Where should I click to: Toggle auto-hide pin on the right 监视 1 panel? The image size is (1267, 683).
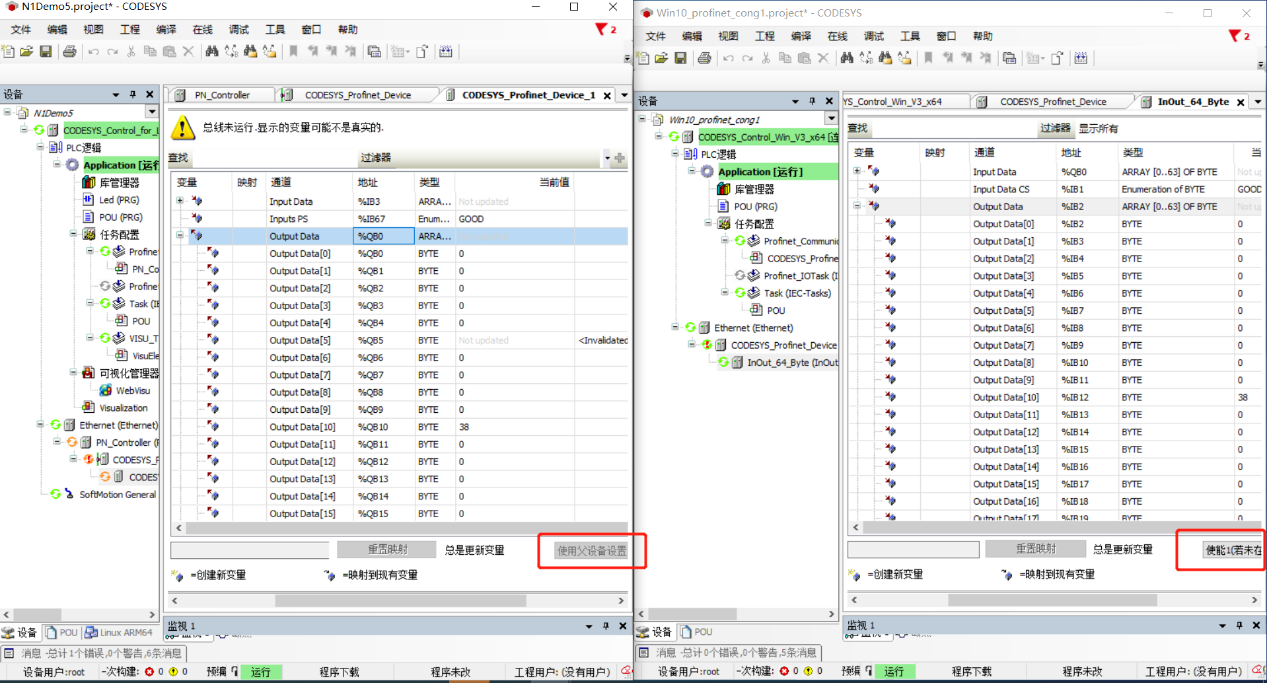[x=1237, y=625]
